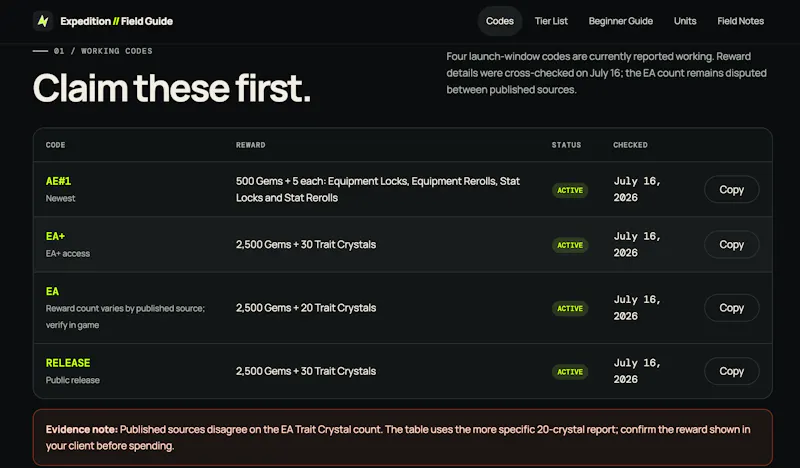Copy the EA code
This screenshot has height=468, width=800.
pos(731,308)
